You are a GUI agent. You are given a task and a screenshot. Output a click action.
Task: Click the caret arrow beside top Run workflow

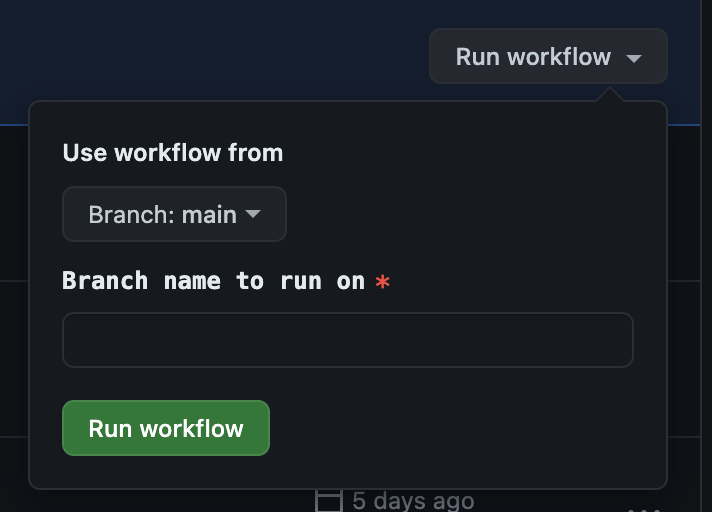(x=633, y=58)
